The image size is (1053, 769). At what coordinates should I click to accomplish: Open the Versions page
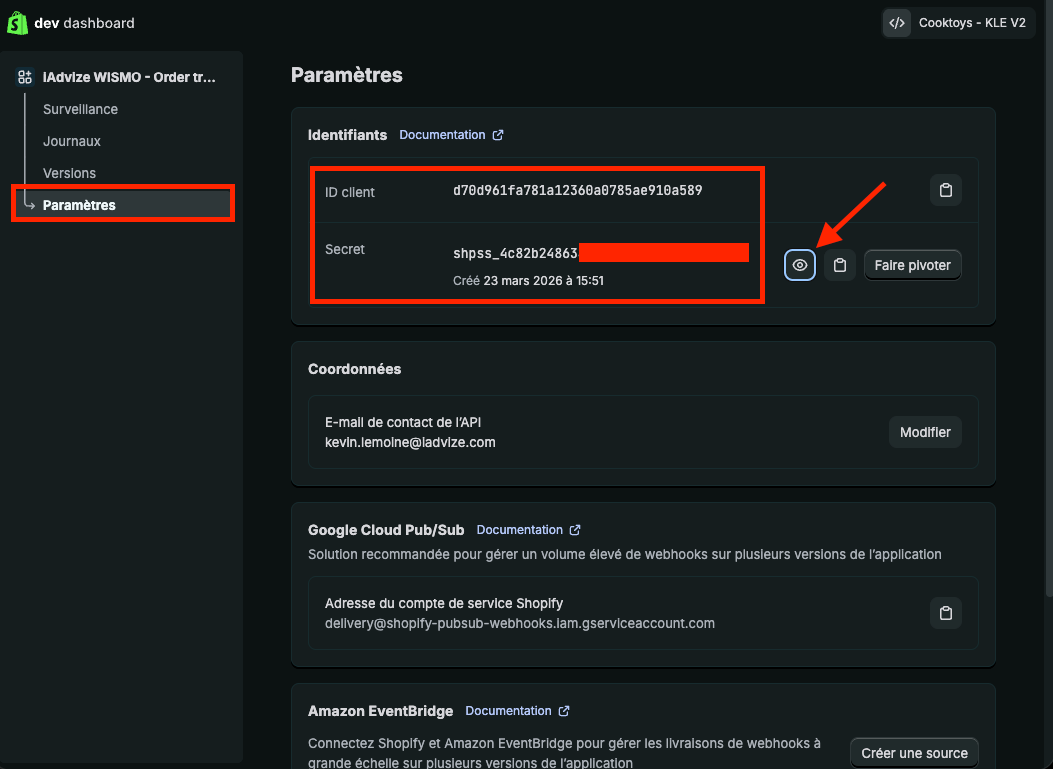pyautogui.click(x=69, y=173)
